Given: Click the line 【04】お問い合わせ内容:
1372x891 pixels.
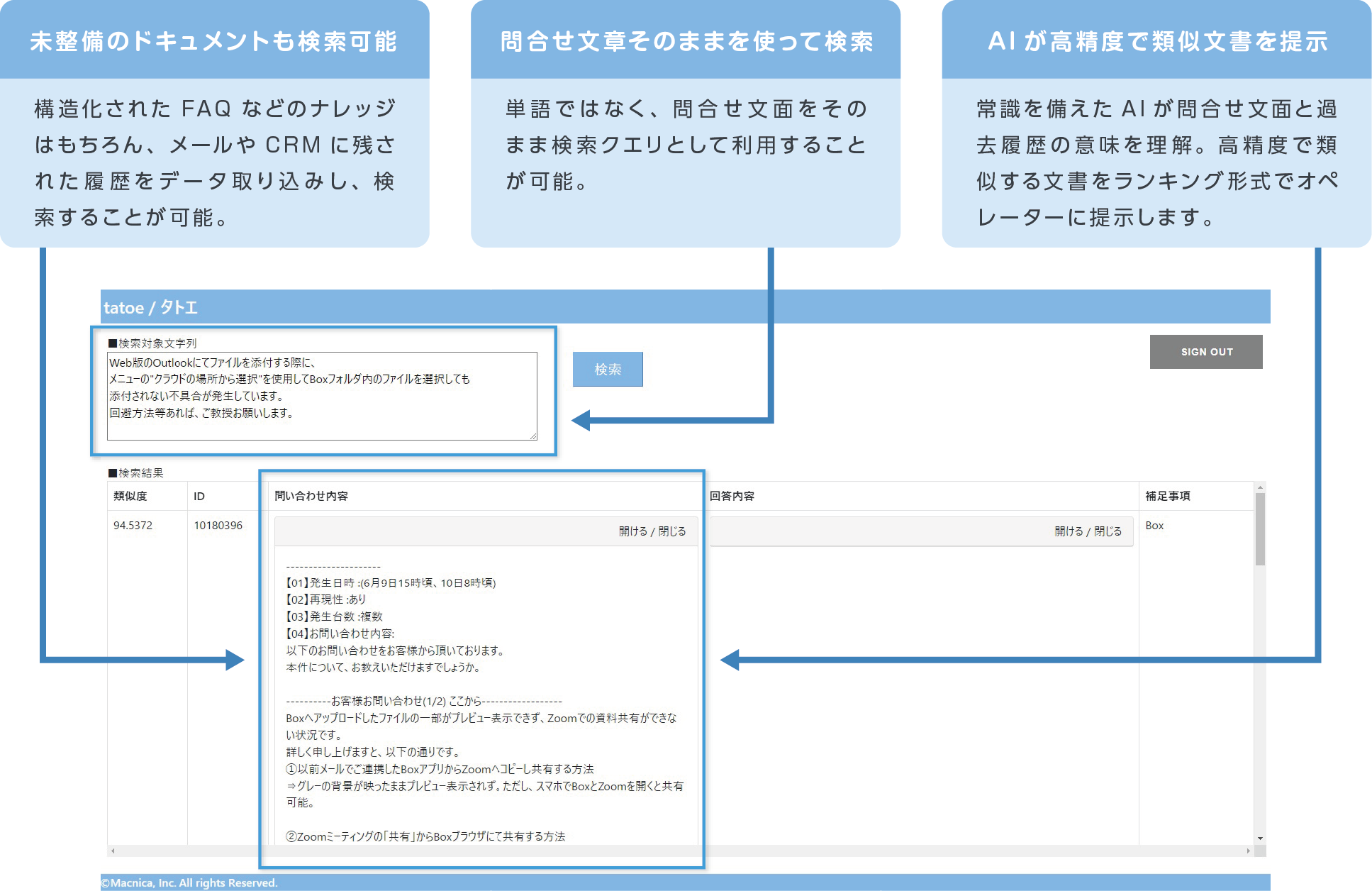Looking at the screenshot, I should (340, 633).
